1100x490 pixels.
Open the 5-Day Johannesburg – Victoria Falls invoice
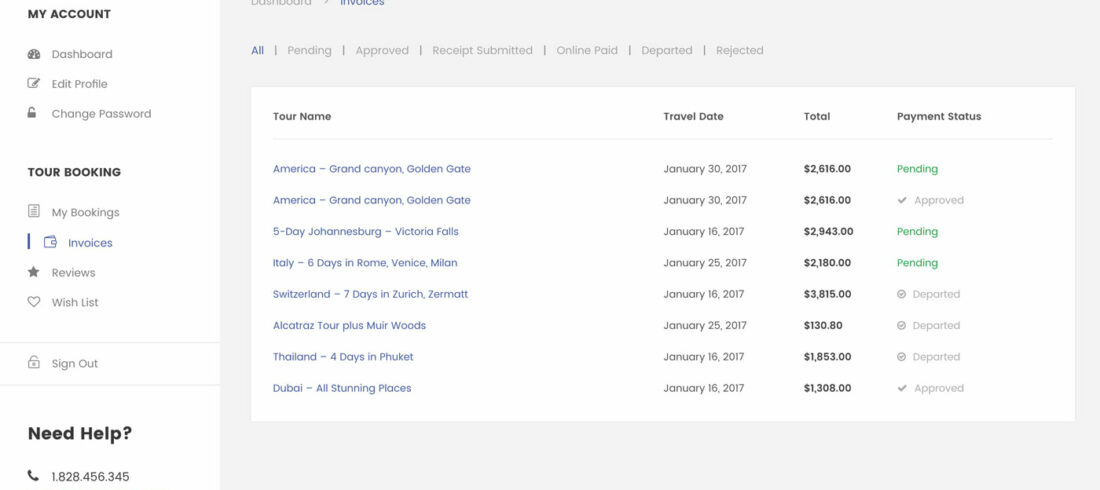click(365, 231)
